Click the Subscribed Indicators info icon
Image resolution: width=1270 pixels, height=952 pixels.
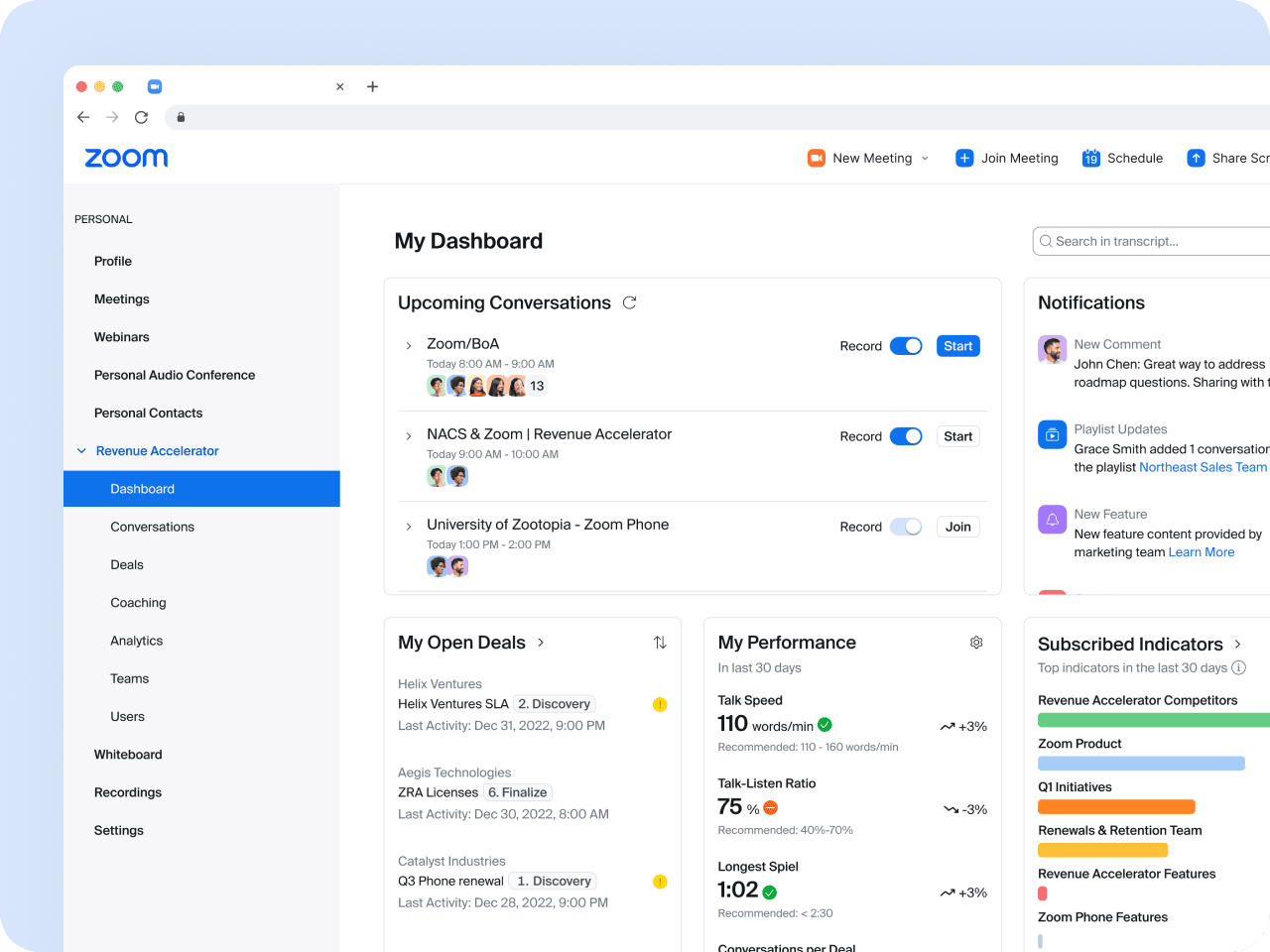tap(1238, 667)
